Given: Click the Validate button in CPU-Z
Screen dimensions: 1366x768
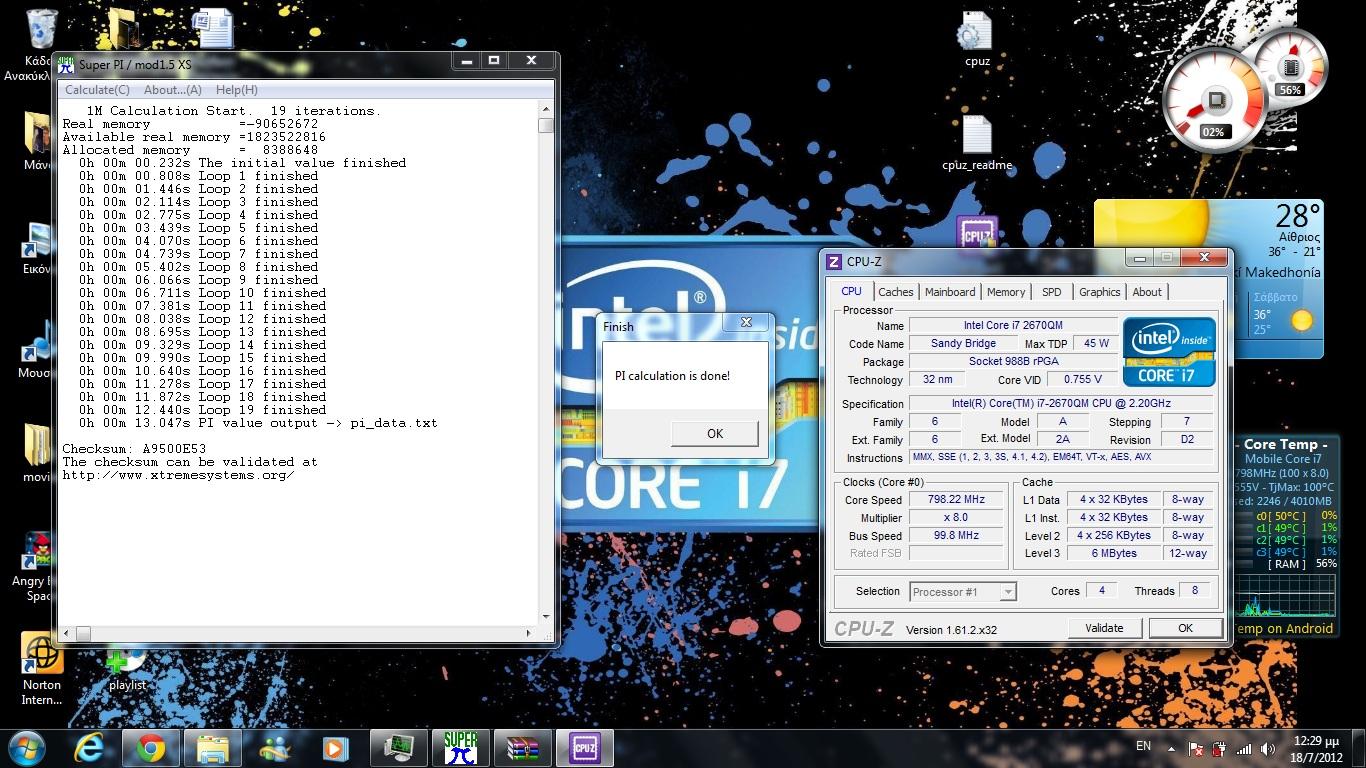Looking at the screenshot, I should [1104, 628].
